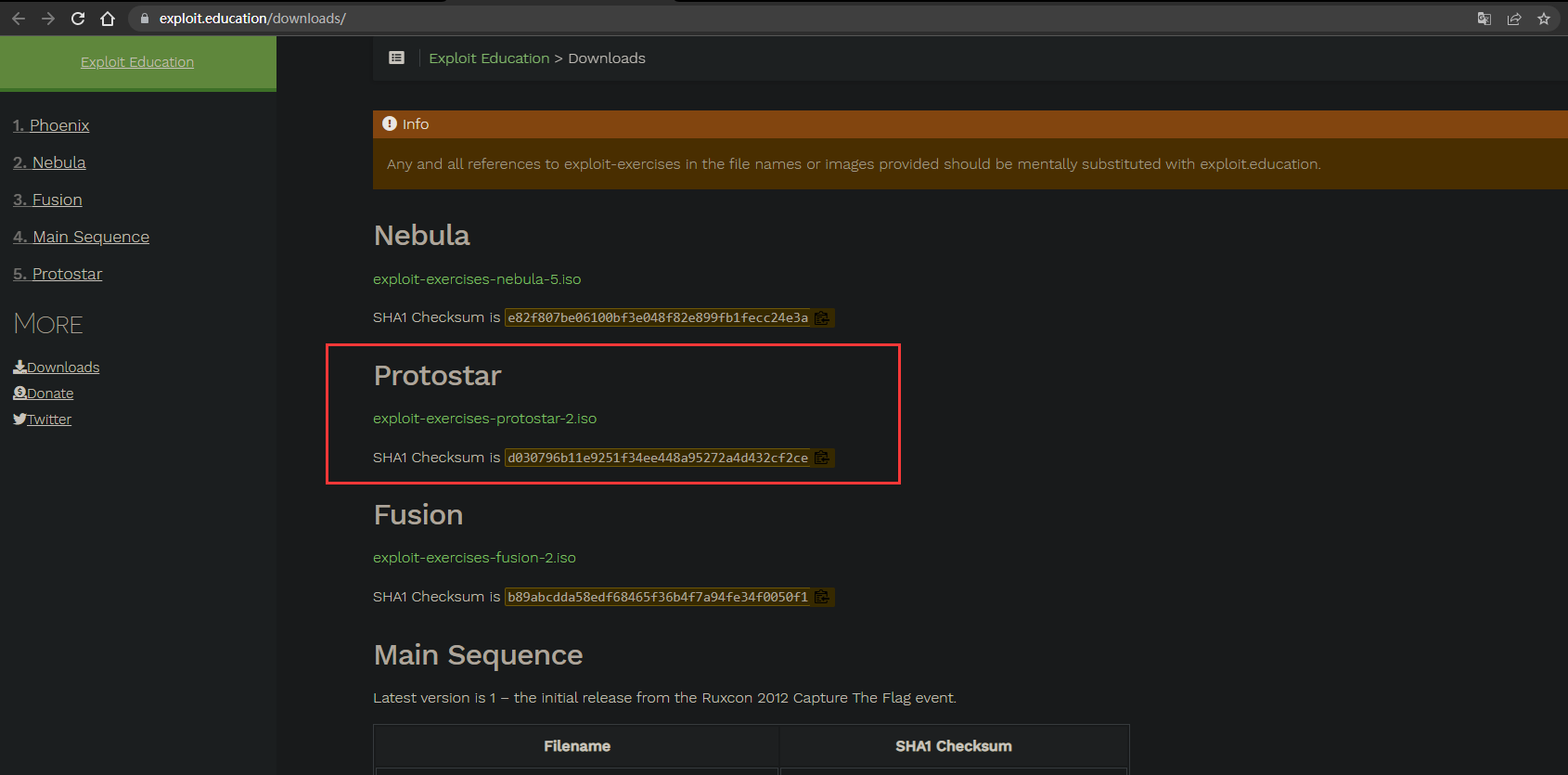Copy Fusion SHA1 checksum clipboard icon
Viewport: 1568px width, 775px height.
(822, 597)
